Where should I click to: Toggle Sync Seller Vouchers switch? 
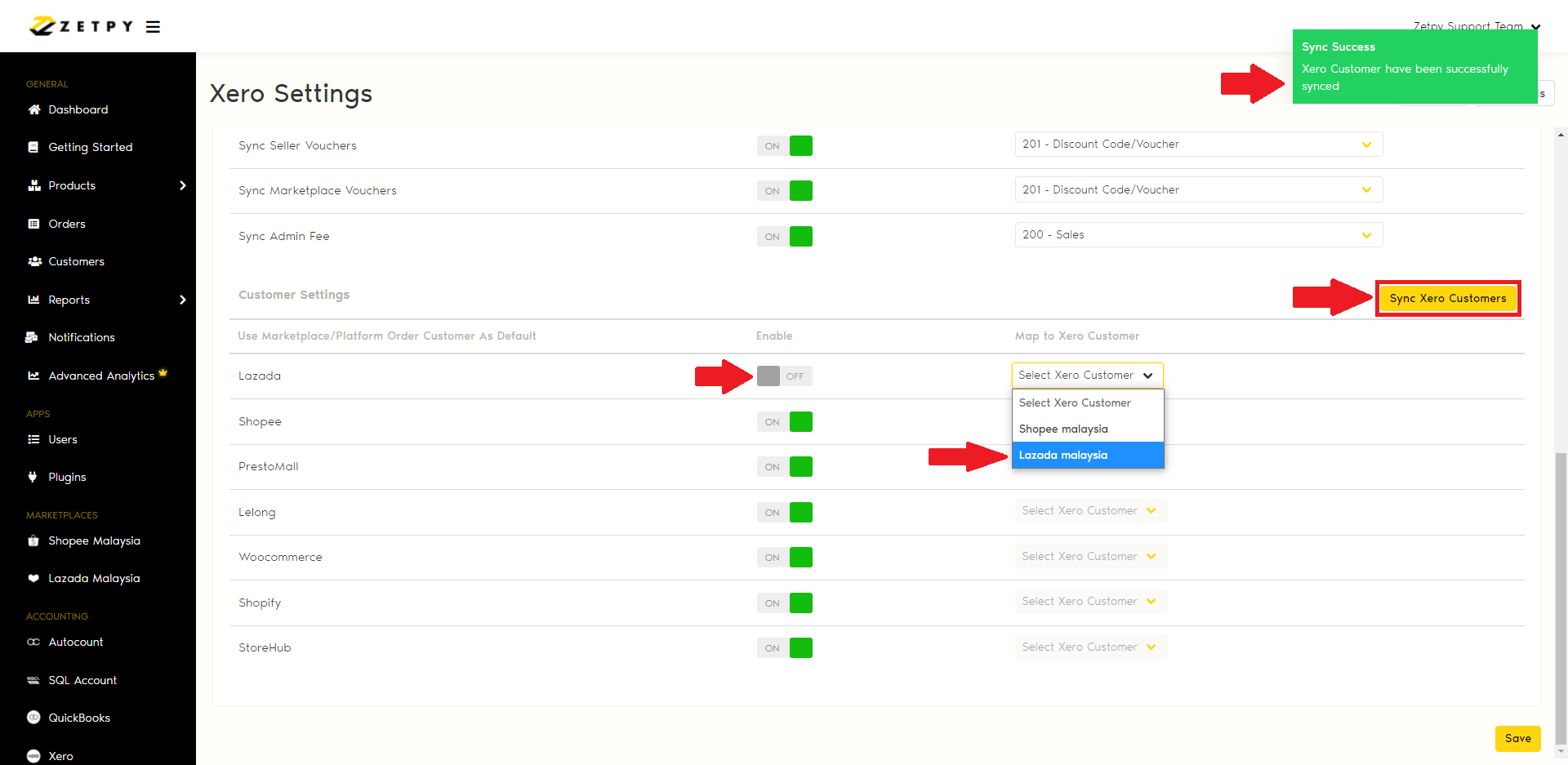click(785, 146)
